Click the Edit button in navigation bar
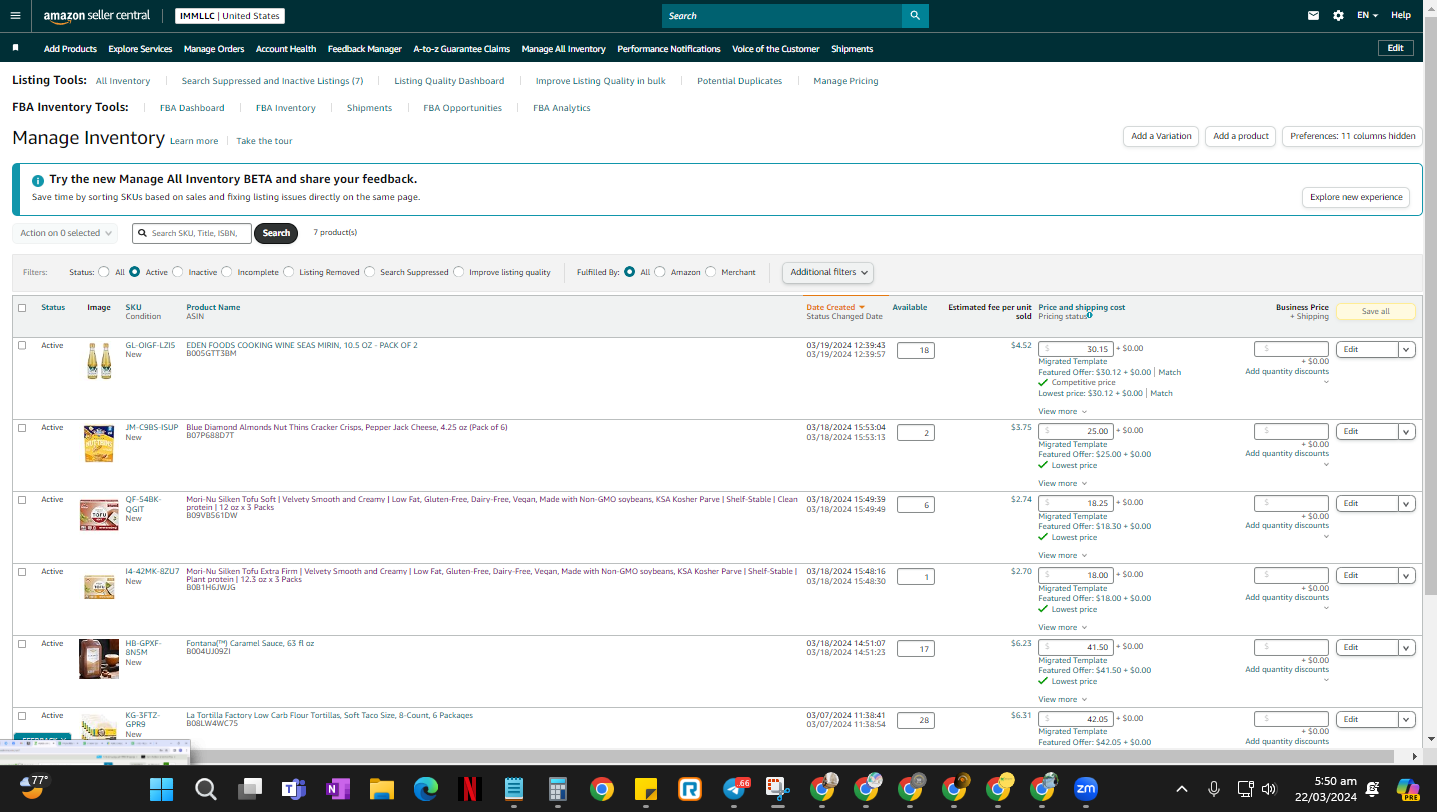 (x=1396, y=48)
